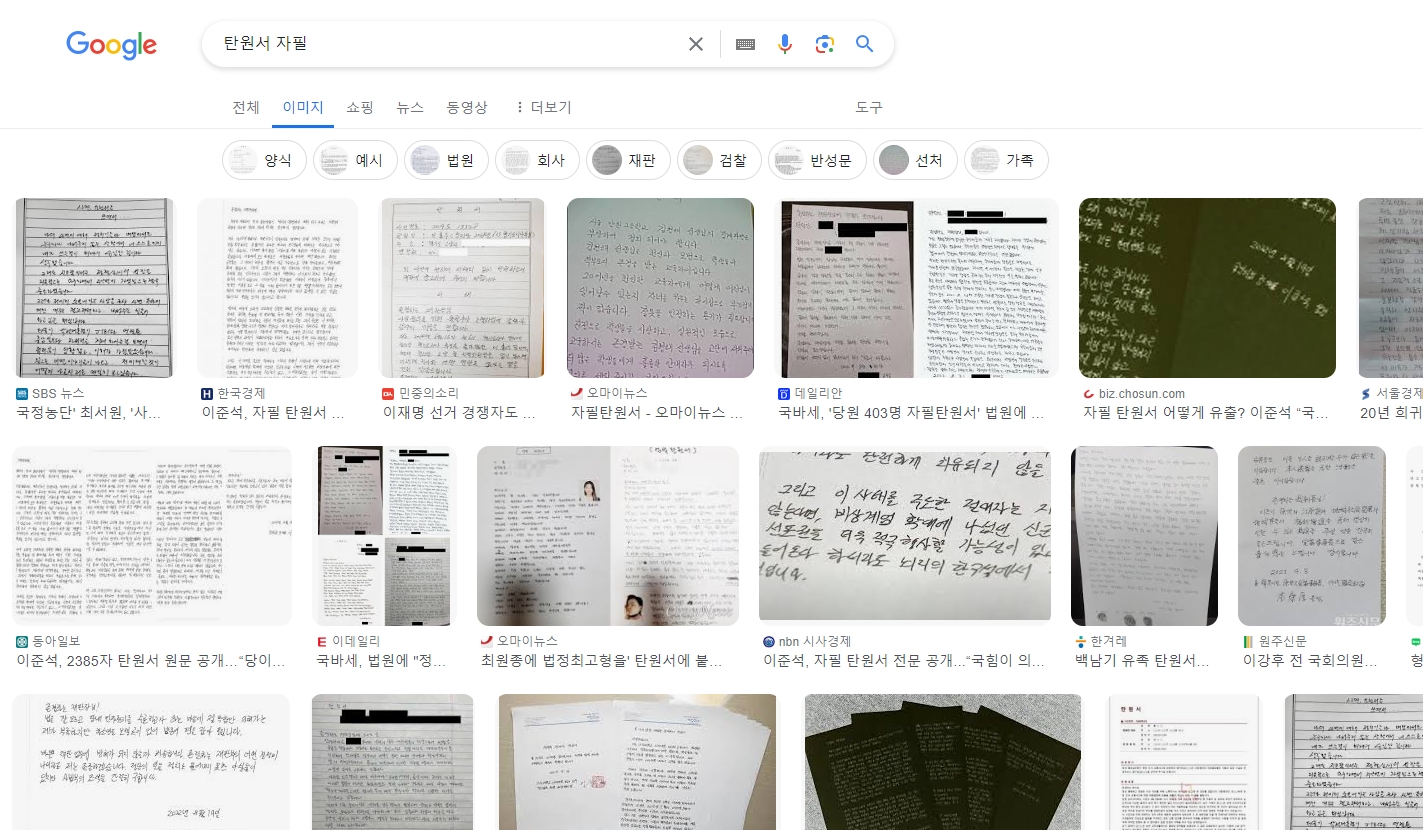Image resolution: width=1423 pixels, height=830 pixels.
Task: Open the 이데일리 image thumbnail
Action: click(x=384, y=536)
